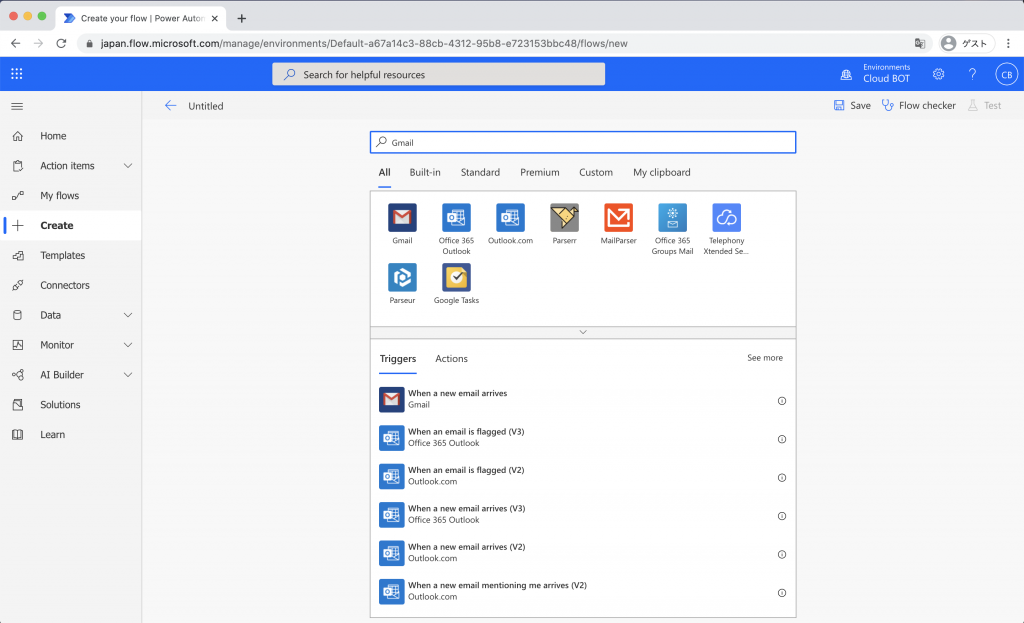
Task: Choose Gmail When a new email arrives trigger
Action: point(583,399)
